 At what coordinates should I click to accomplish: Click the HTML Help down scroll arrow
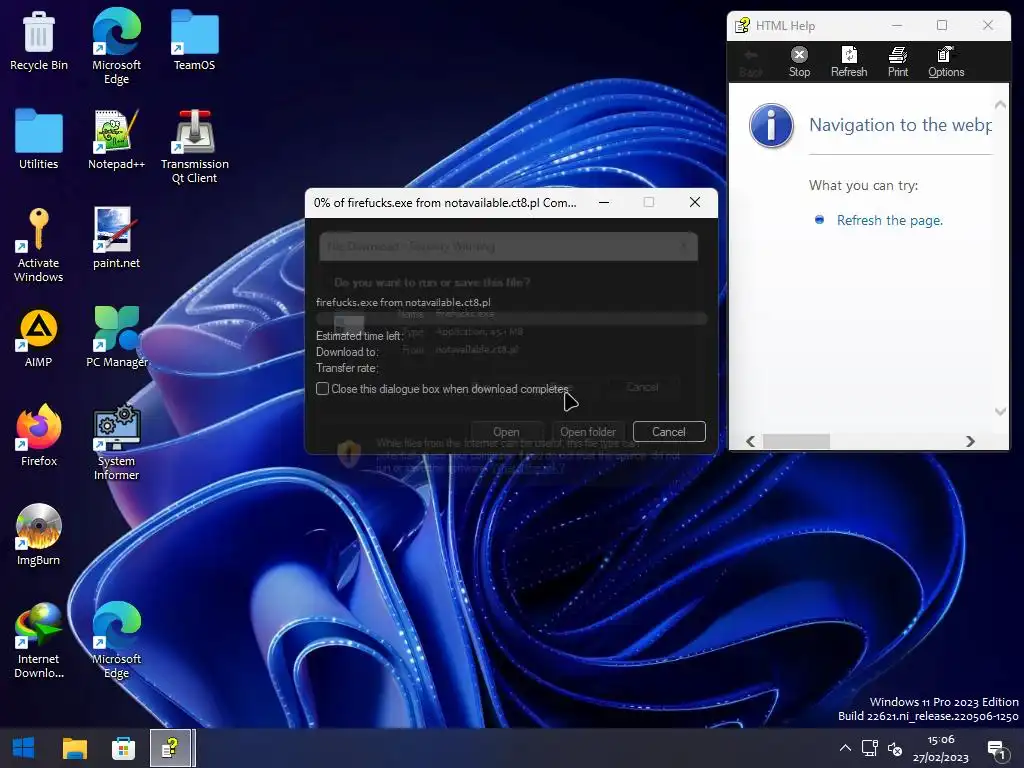[x=1000, y=411]
